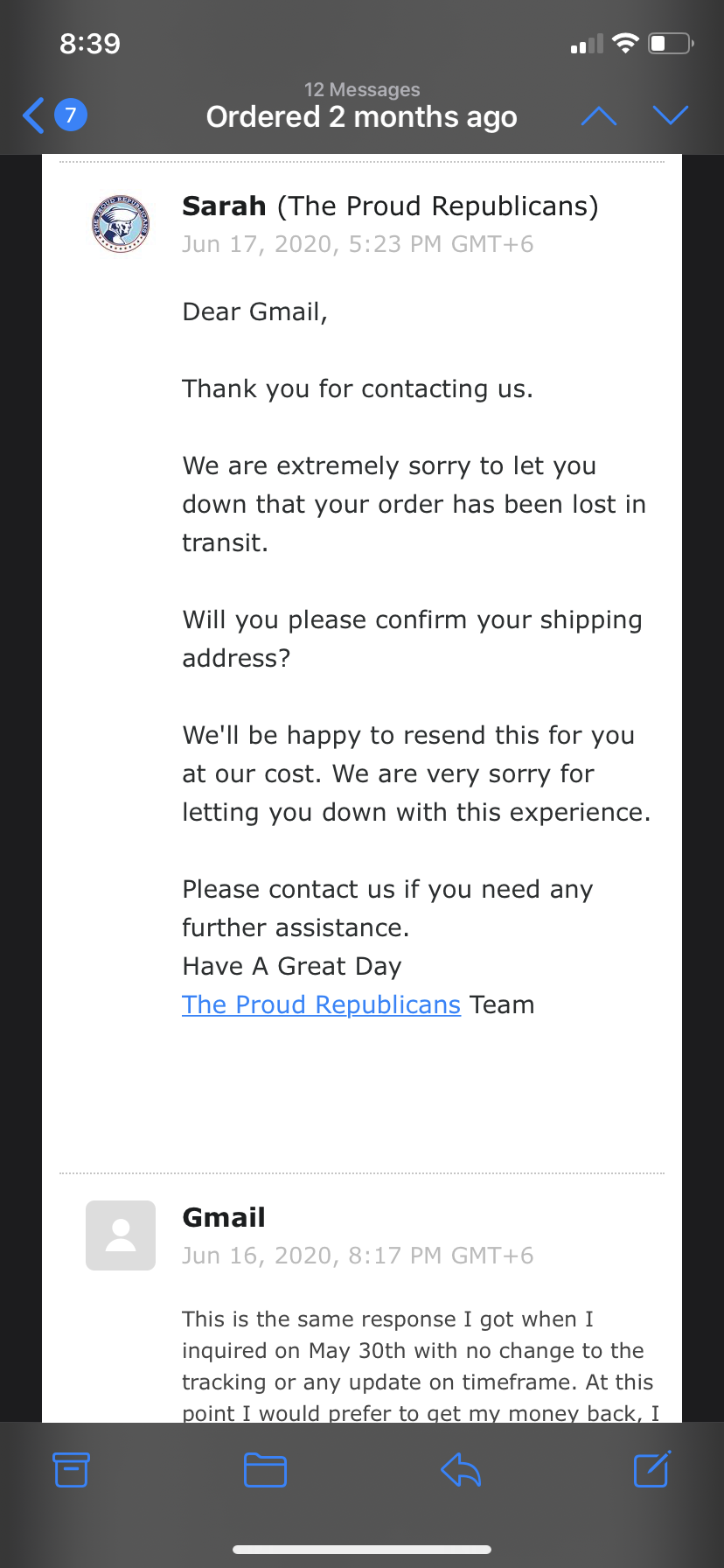This screenshot has height=1568, width=724.
Task: Tap the Jun 17, 2020 timestamp
Action: [x=358, y=244]
